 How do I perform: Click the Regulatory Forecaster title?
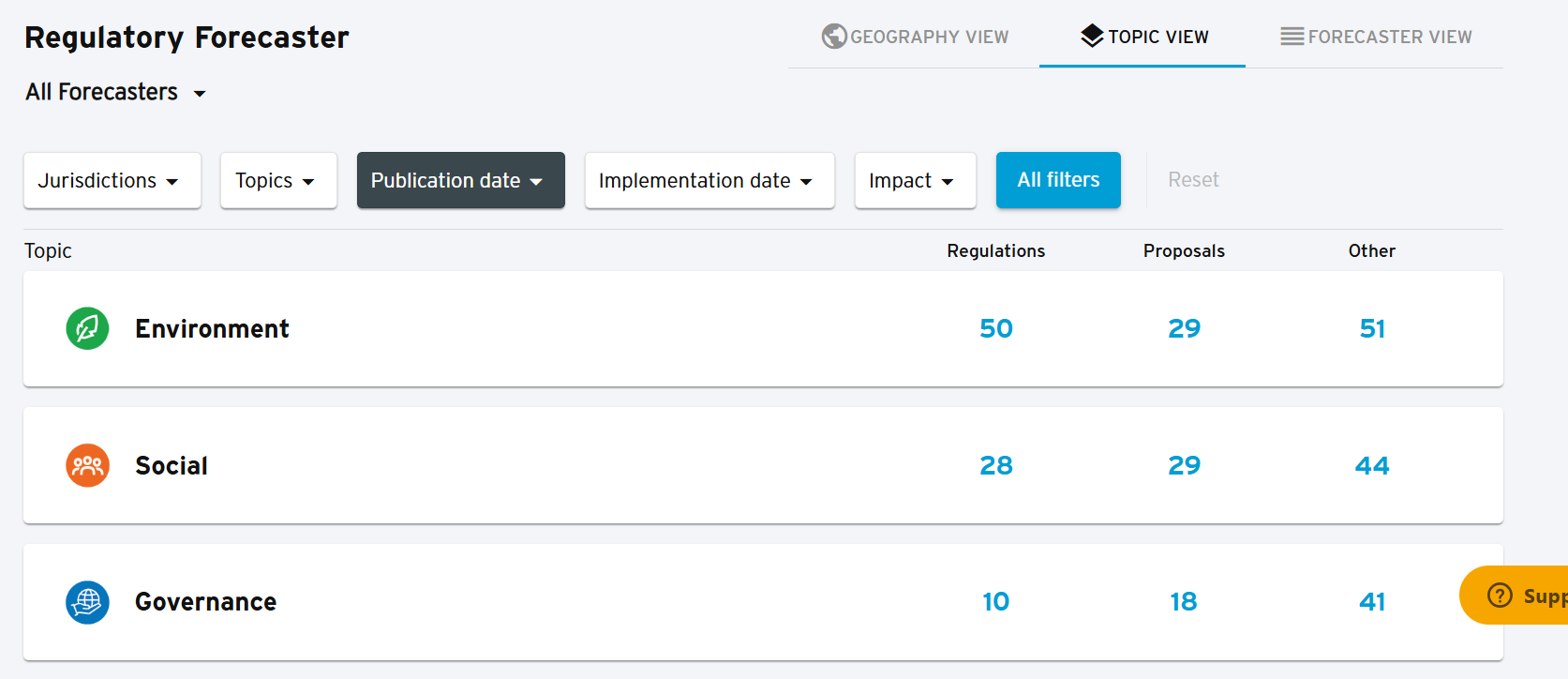[x=187, y=38]
